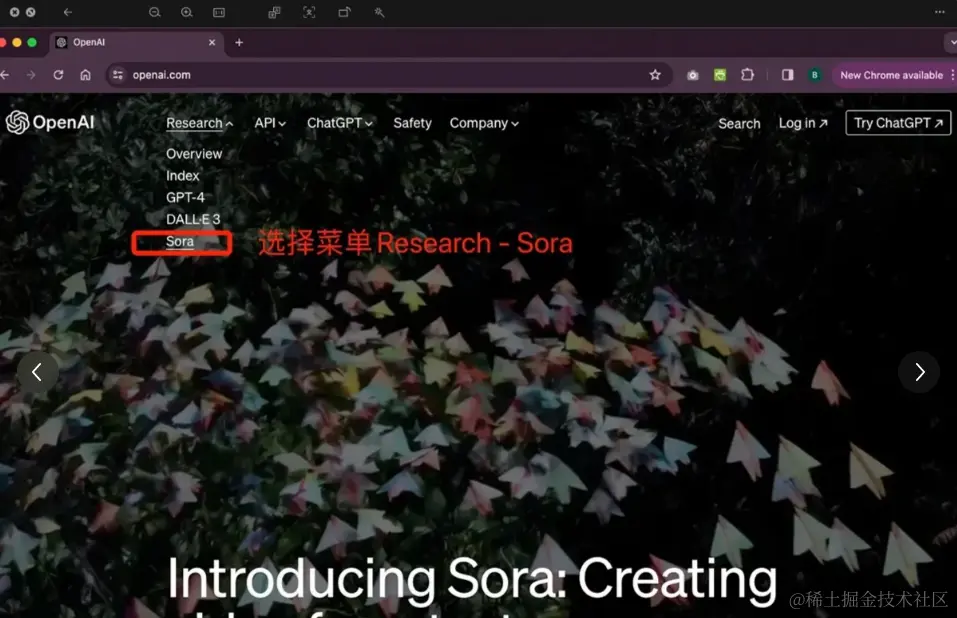Click the translate image icon in viewer toolbar
The height and width of the screenshot is (618, 957).
275,12
